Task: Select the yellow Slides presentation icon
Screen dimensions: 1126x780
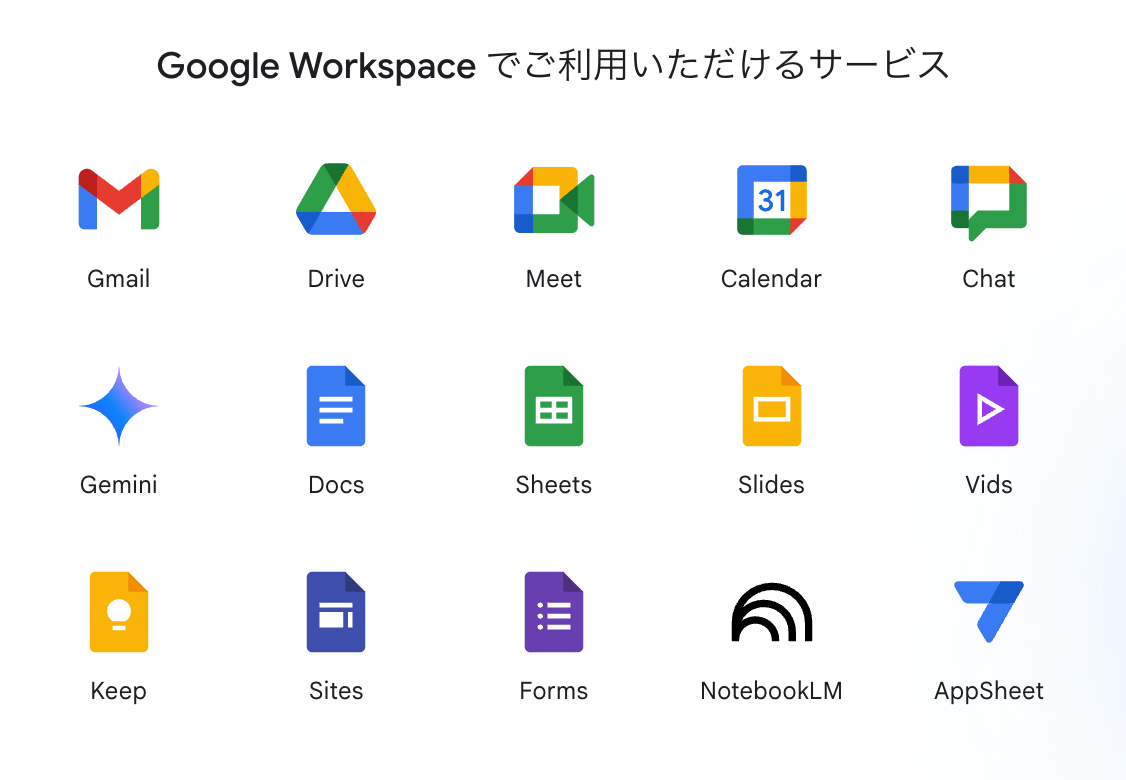Action: click(x=772, y=406)
